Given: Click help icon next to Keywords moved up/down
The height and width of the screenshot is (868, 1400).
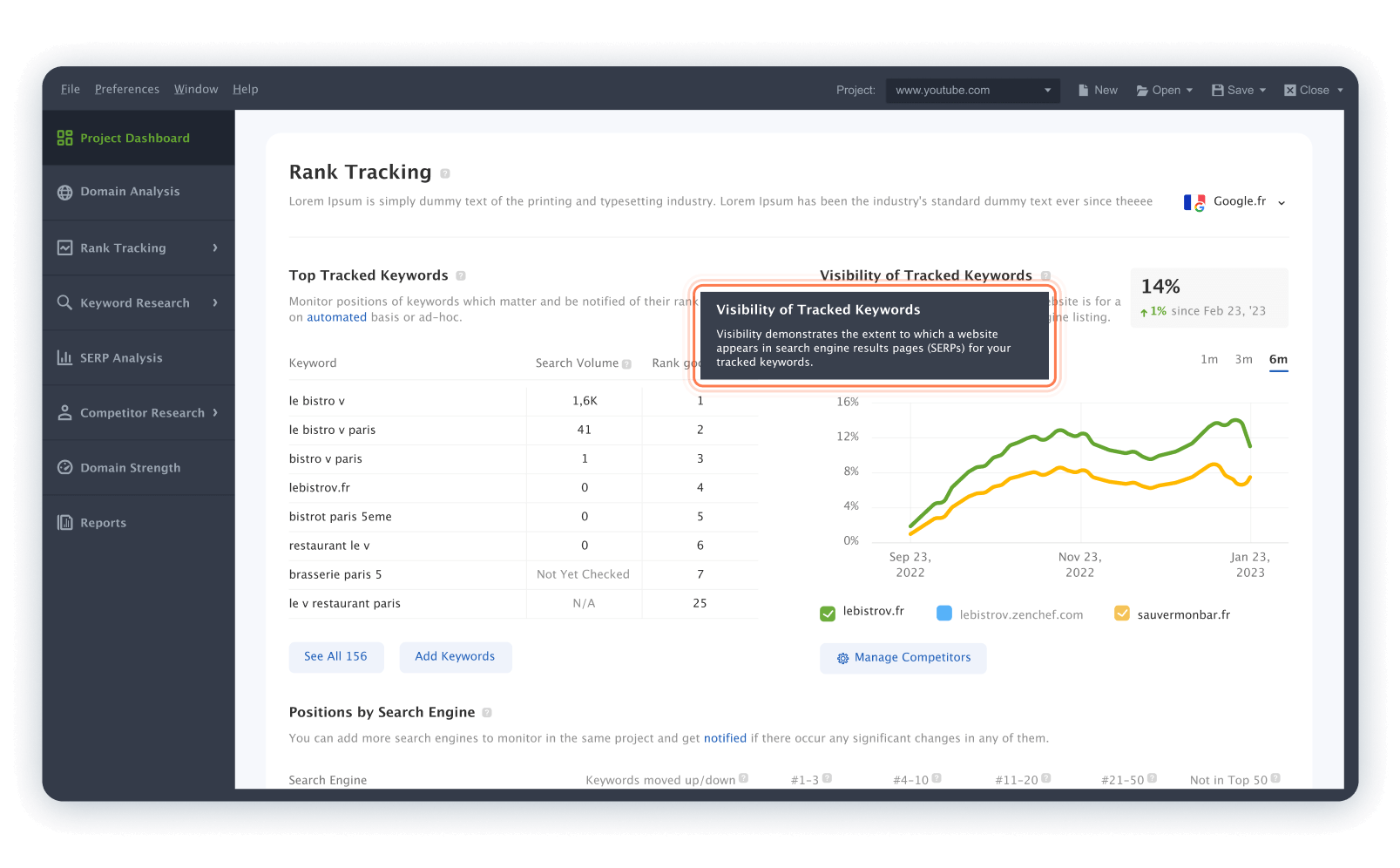Looking at the screenshot, I should (743, 778).
